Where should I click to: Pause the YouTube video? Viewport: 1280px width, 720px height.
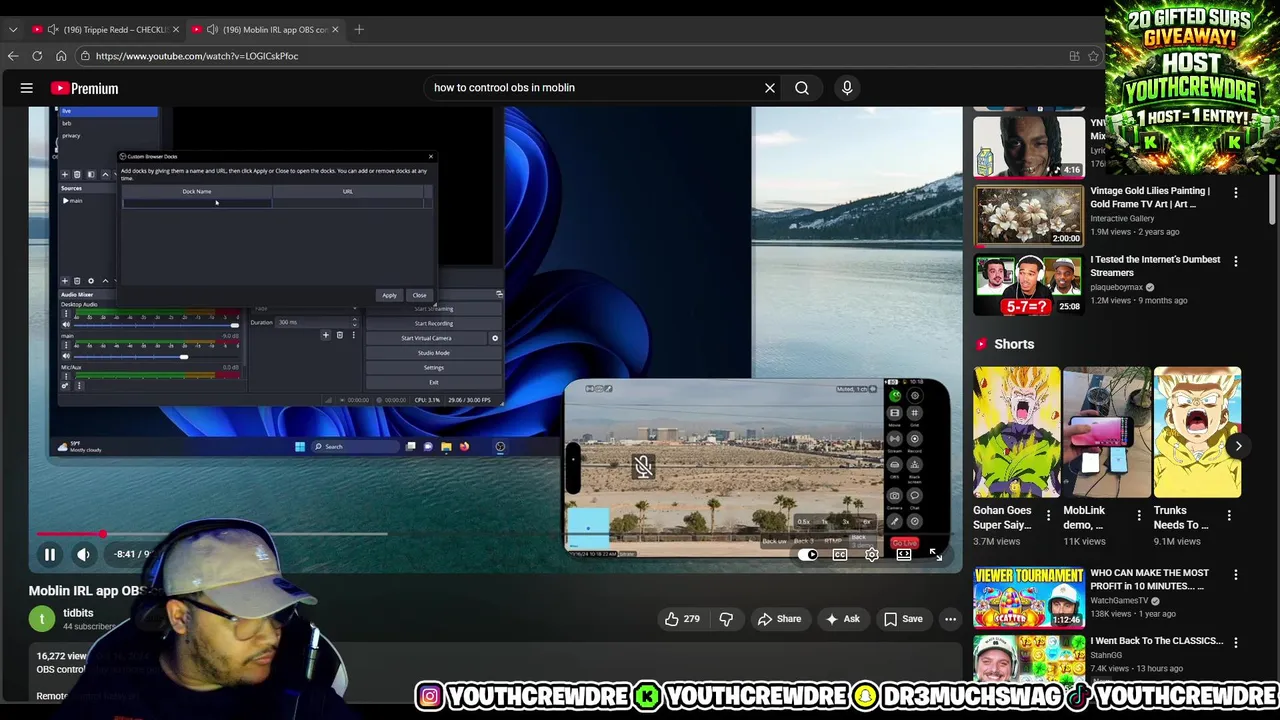click(49, 554)
